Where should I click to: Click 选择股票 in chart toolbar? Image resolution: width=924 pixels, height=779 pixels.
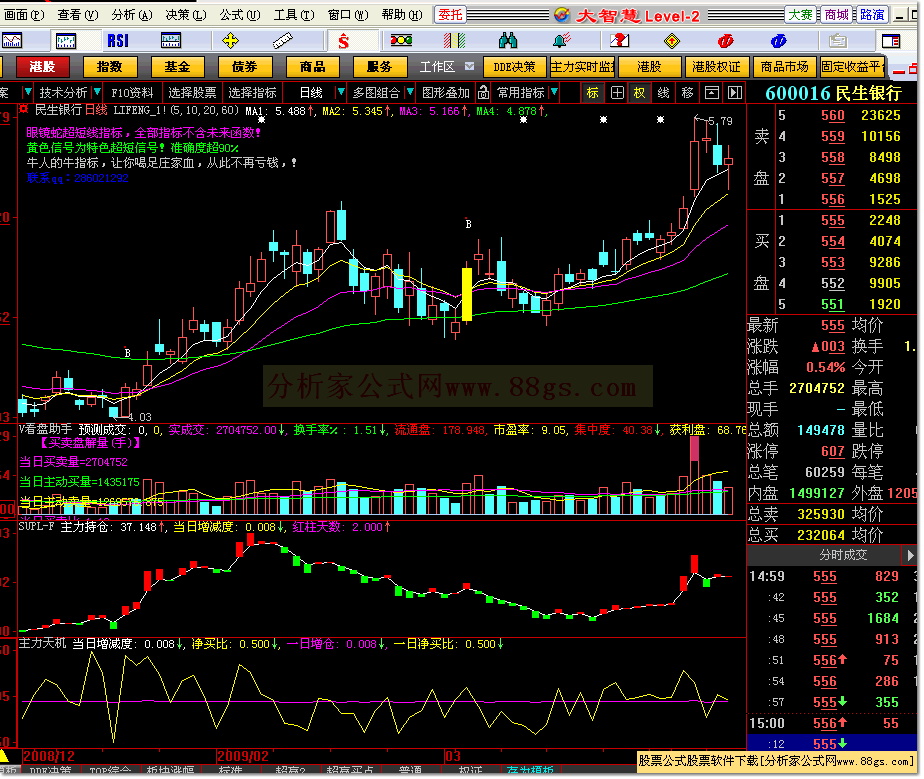[x=192, y=93]
